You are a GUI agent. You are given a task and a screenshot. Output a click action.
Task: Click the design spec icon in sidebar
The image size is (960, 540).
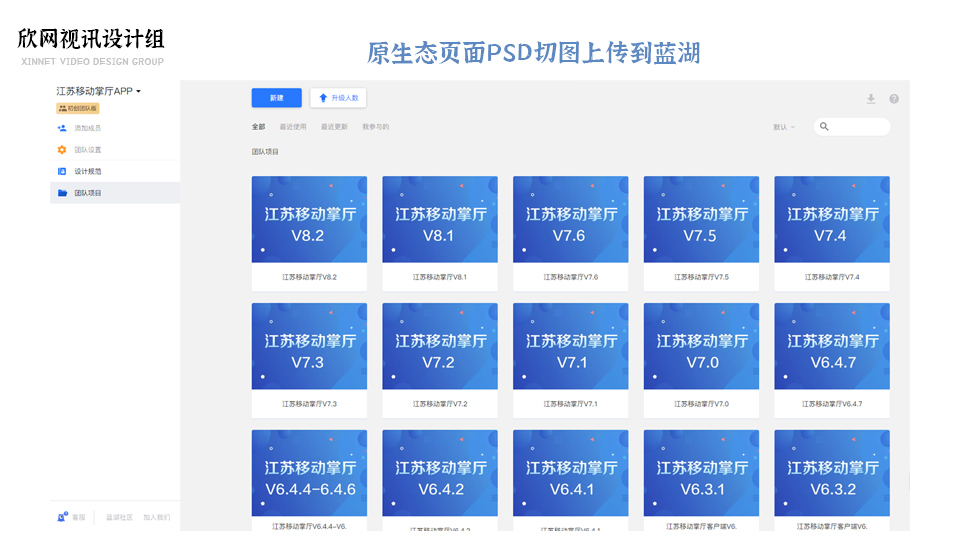(x=62, y=171)
